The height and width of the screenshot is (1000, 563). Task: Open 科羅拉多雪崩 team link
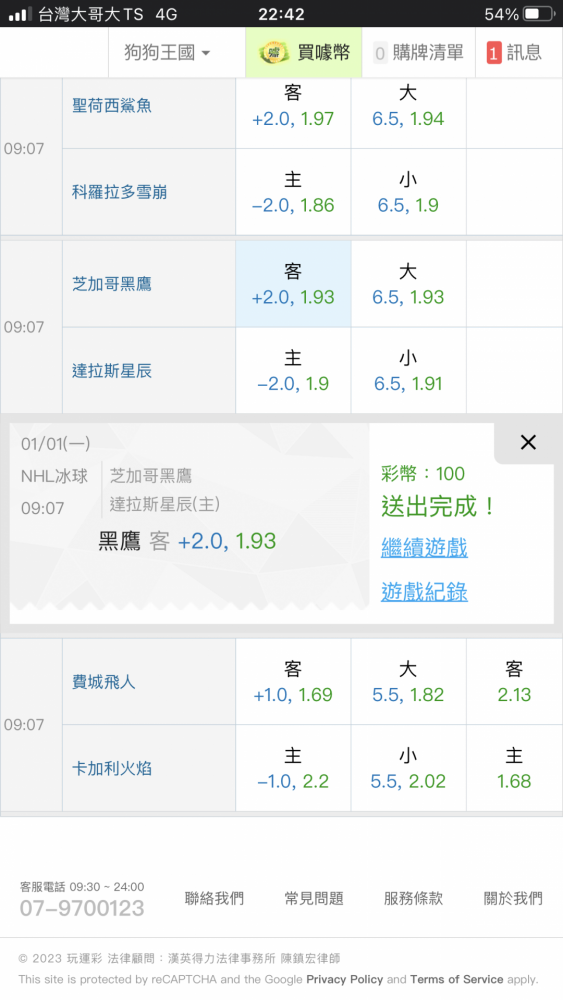[119, 192]
